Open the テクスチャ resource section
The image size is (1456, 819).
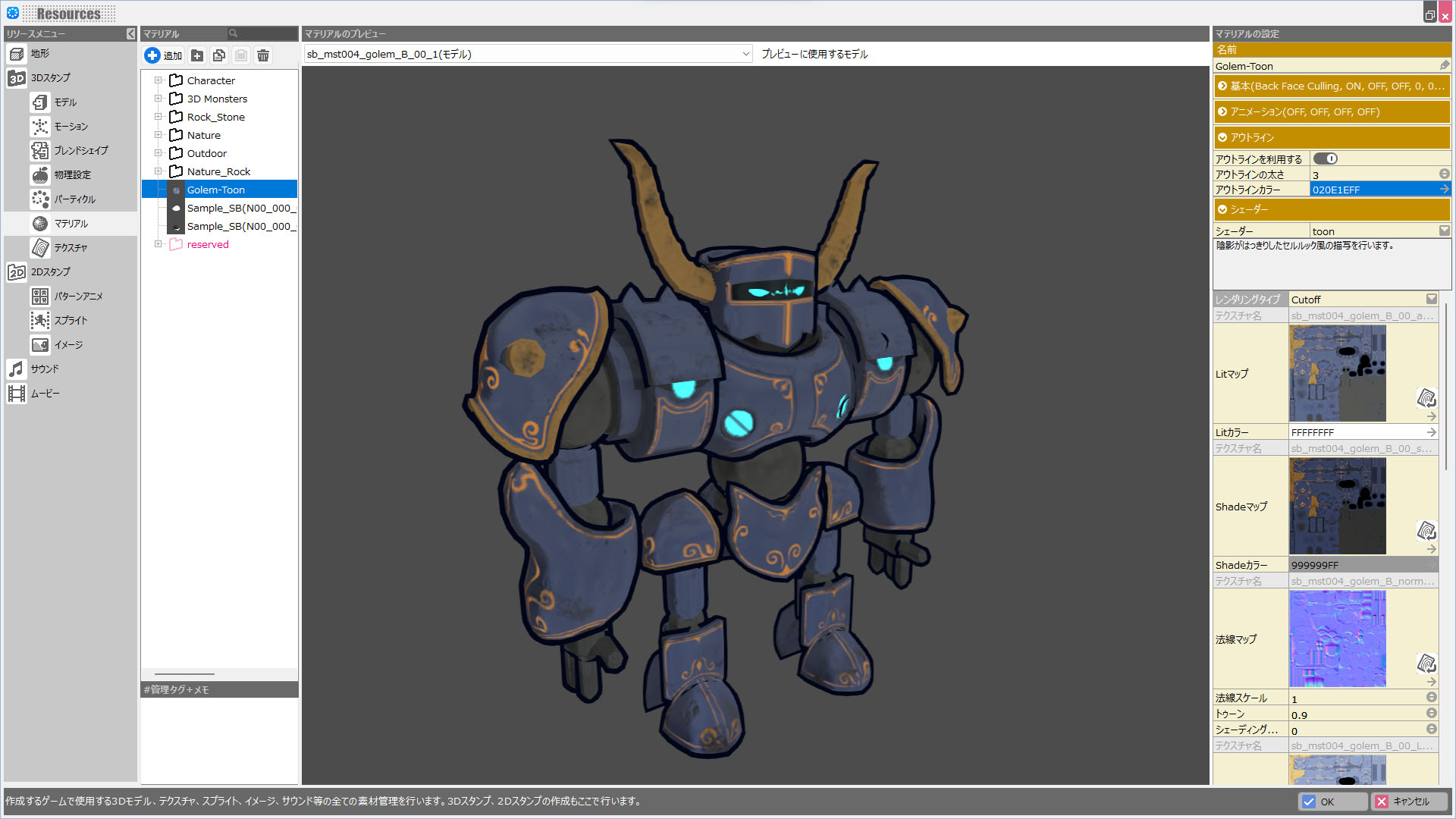point(70,248)
